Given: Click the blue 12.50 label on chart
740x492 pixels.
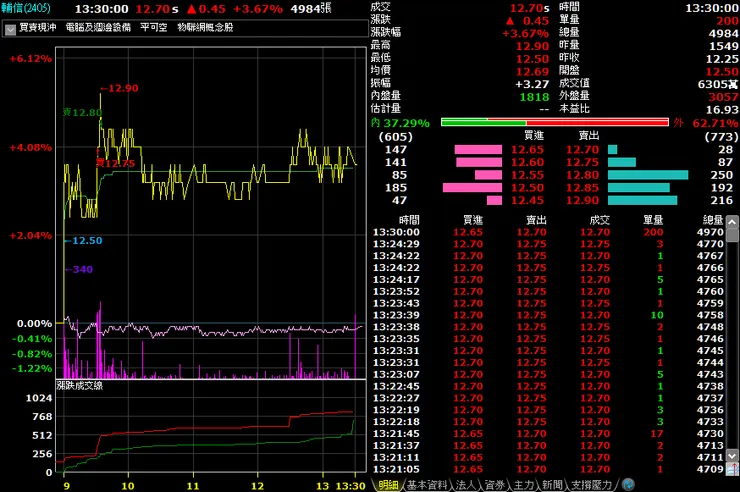Looking at the screenshot, I should click(84, 241).
